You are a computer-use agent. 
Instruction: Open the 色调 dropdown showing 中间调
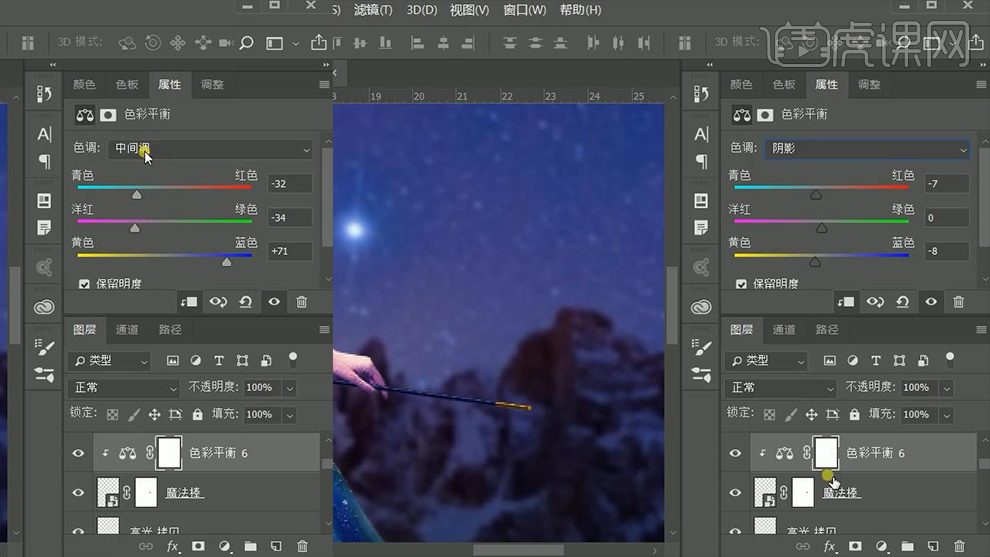212,149
